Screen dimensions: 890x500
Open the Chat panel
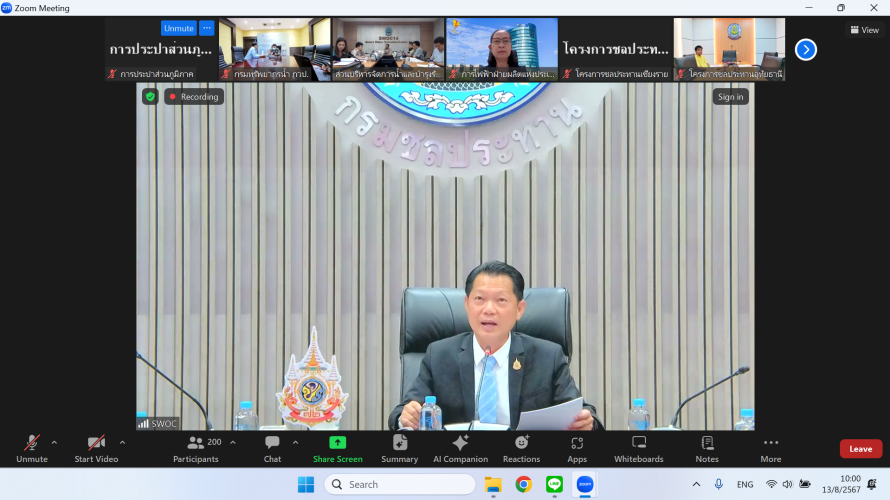tap(272, 448)
